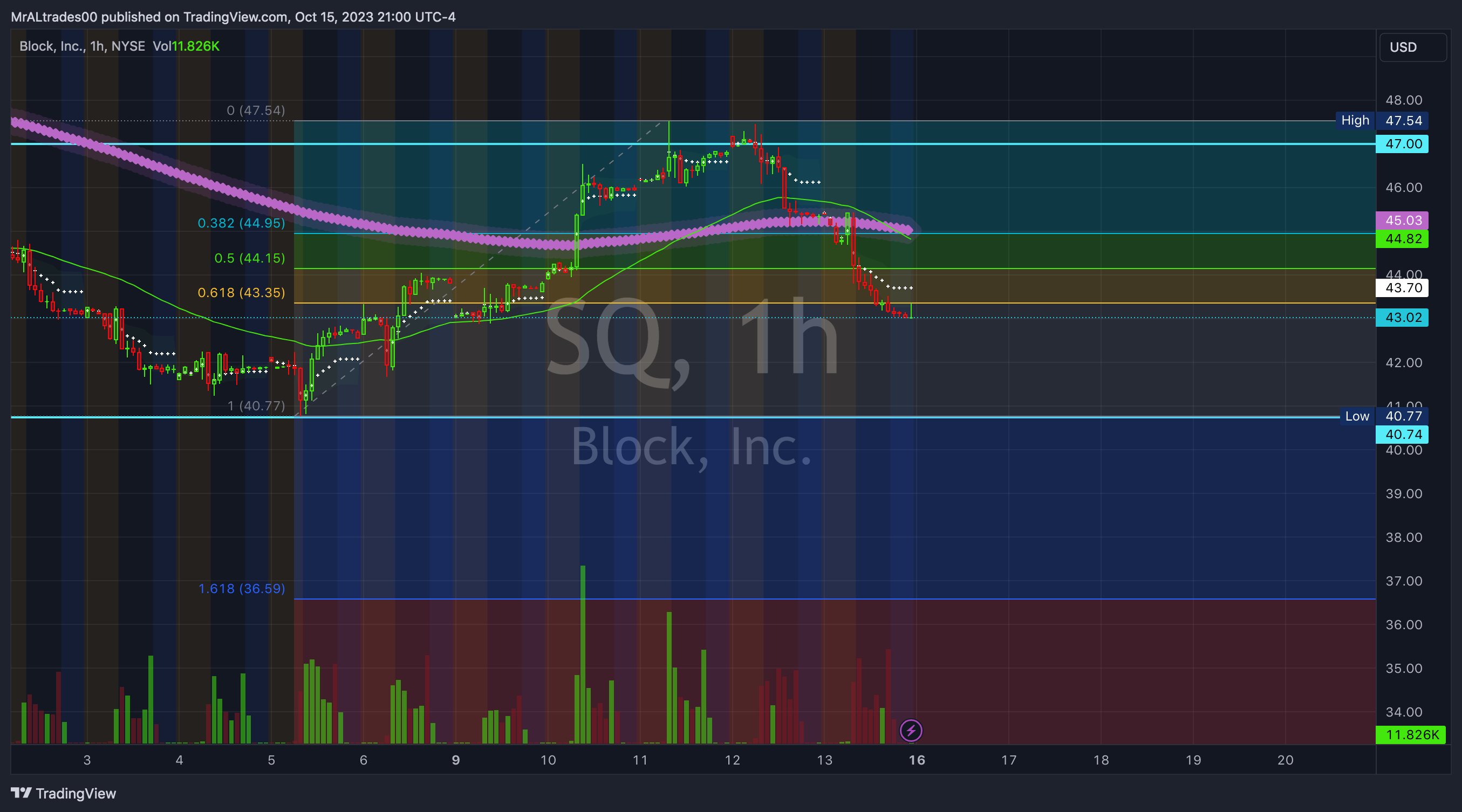This screenshot has width=1462, height=812.
Task: Click the 34.00 price axis value
Action: [x=1404, y=712]
